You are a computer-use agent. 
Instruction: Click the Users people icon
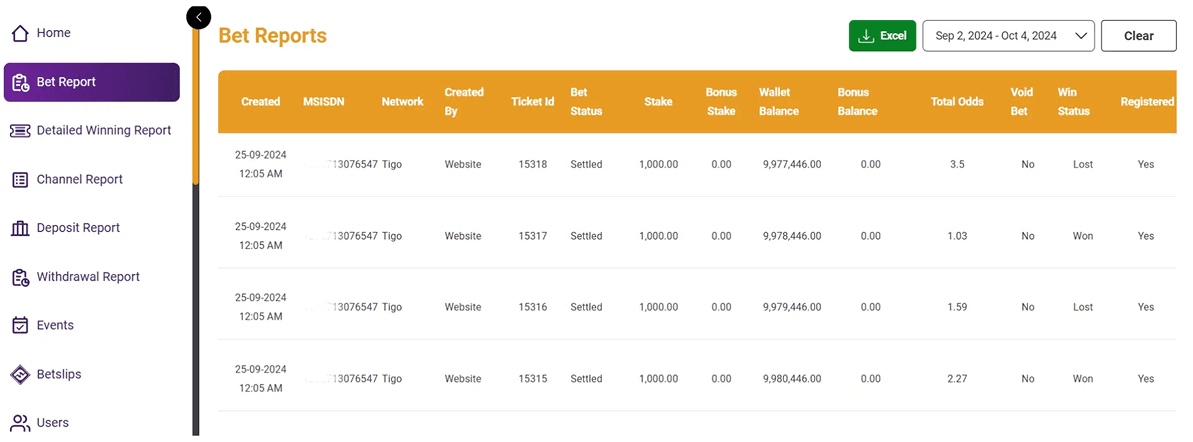(x=21, y=423)
